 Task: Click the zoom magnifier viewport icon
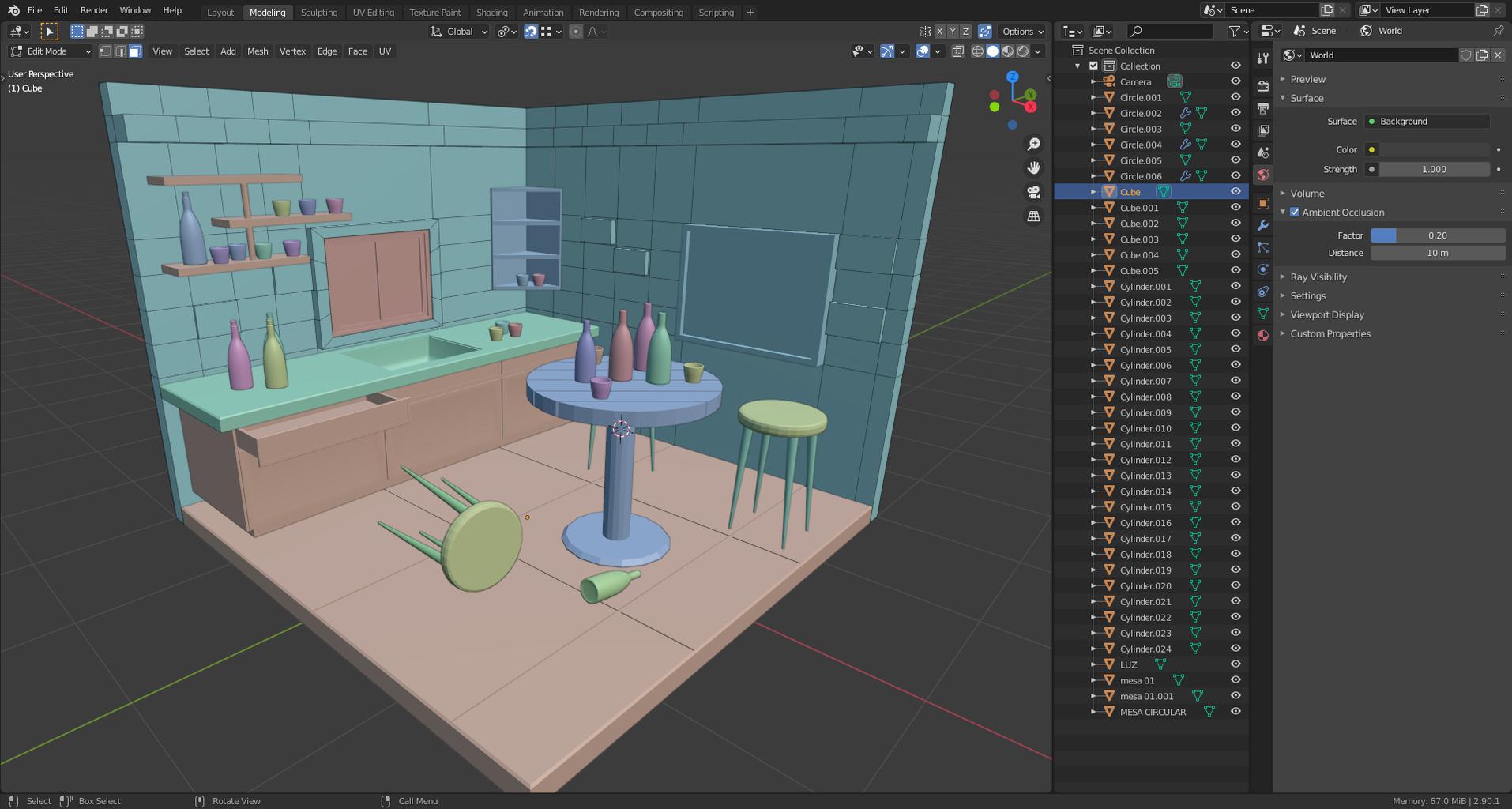(1033, 144)
